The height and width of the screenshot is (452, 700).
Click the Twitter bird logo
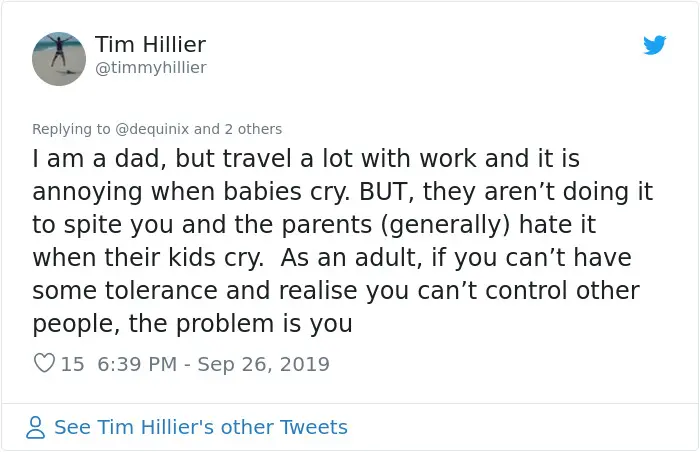tap(655, 45)
